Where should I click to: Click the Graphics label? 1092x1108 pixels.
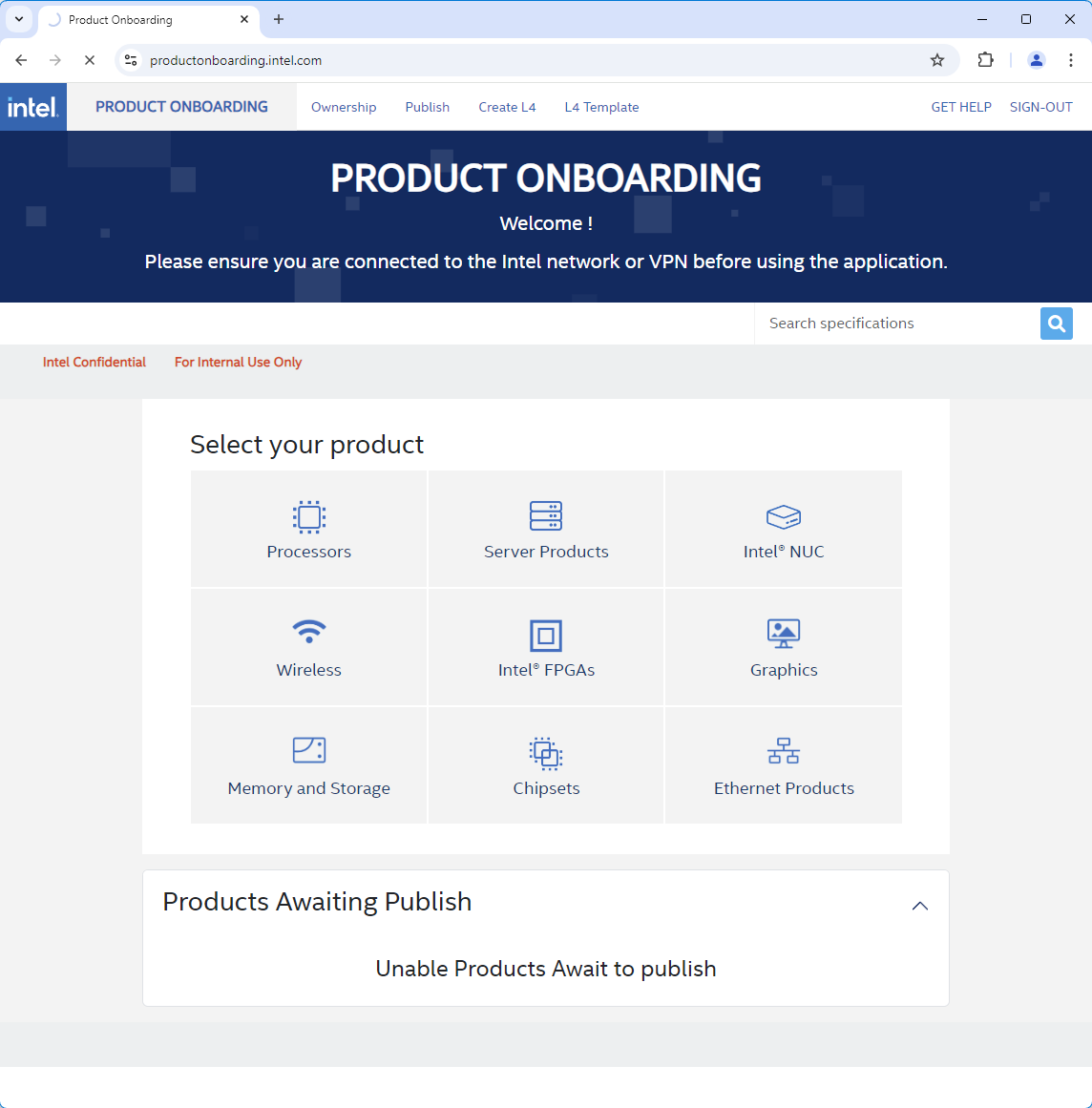pyautogui.click(x=783, y=670)
